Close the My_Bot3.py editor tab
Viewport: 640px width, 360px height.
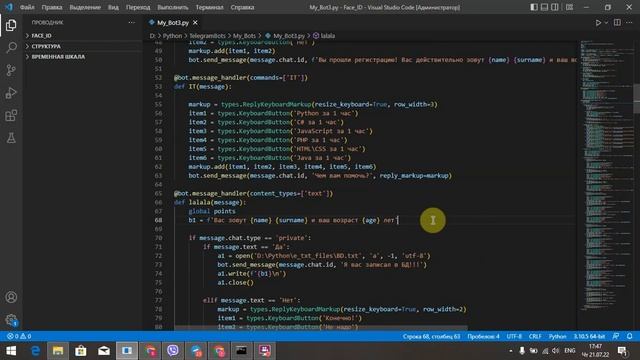click(195, 23)
